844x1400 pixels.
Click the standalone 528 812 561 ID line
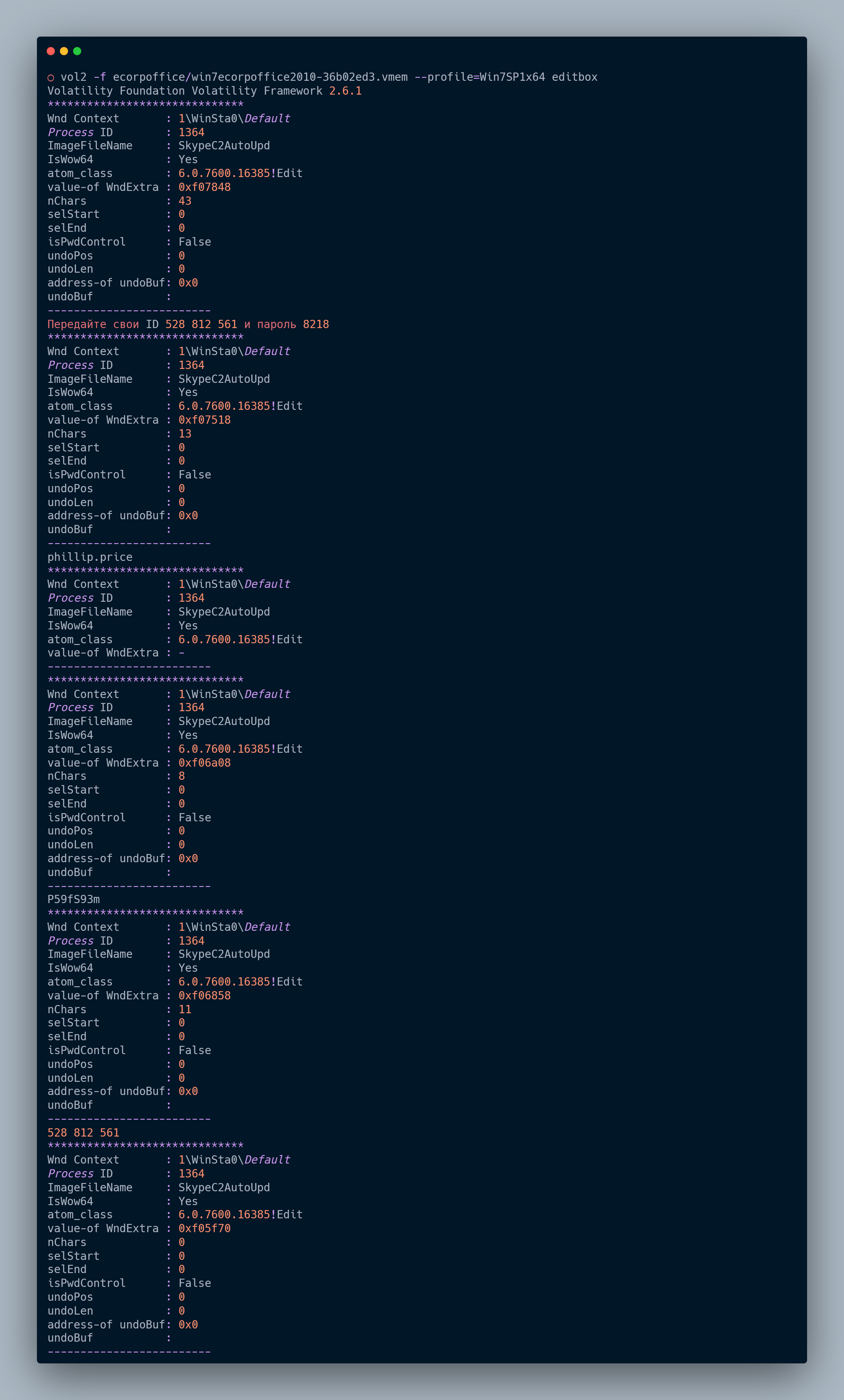[x=83, y=1132]
